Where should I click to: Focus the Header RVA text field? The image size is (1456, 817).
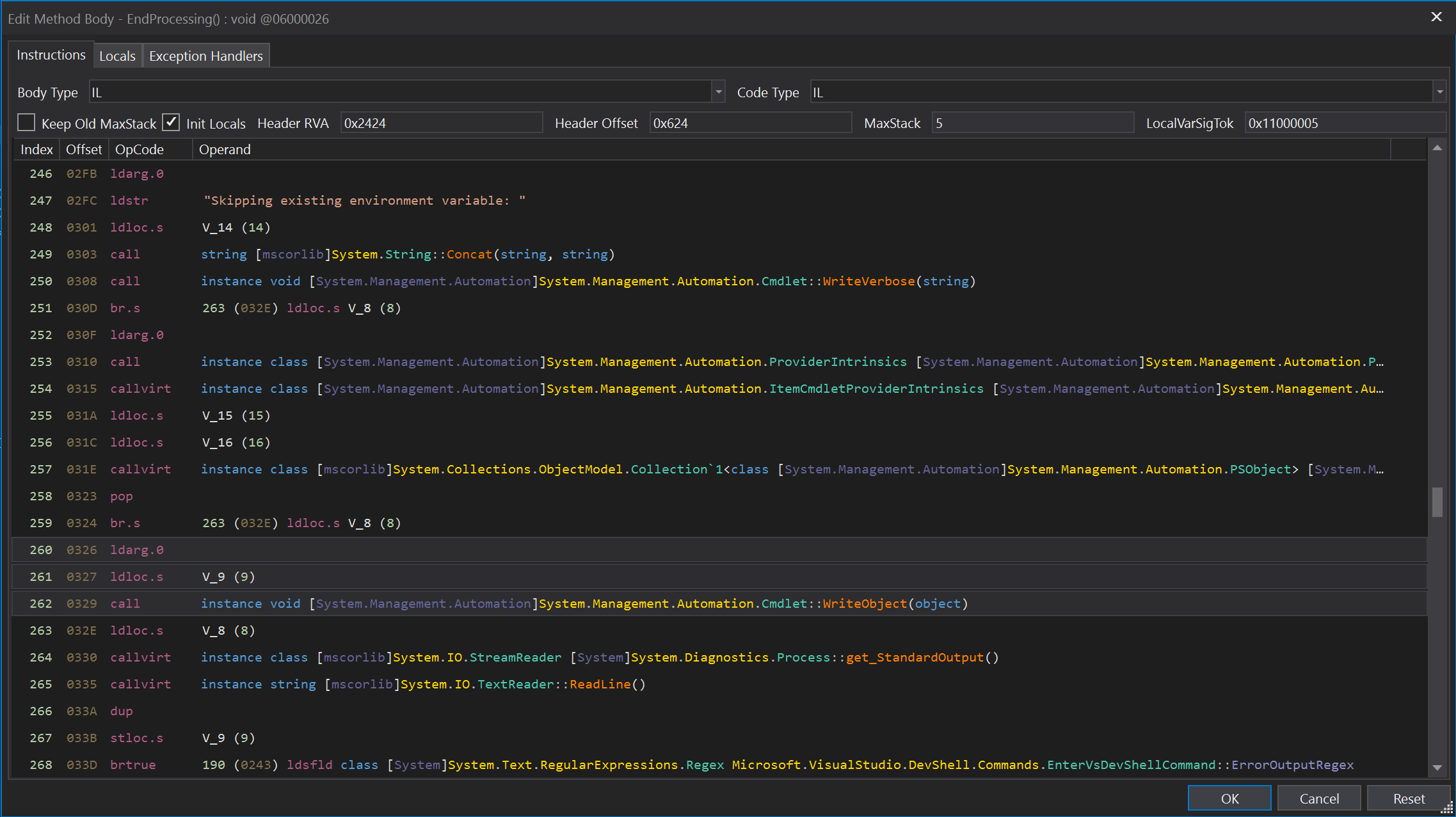click(x=441, y=123)
